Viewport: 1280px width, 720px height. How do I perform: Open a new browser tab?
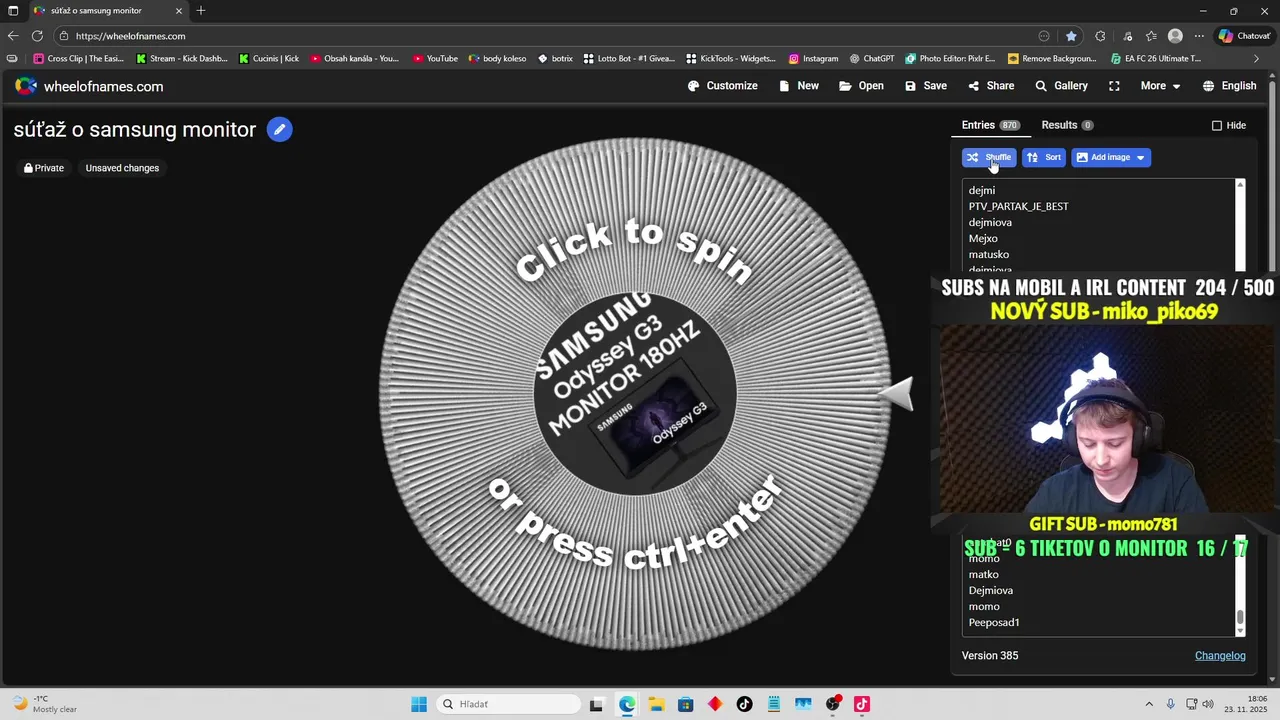coord(201,11)
